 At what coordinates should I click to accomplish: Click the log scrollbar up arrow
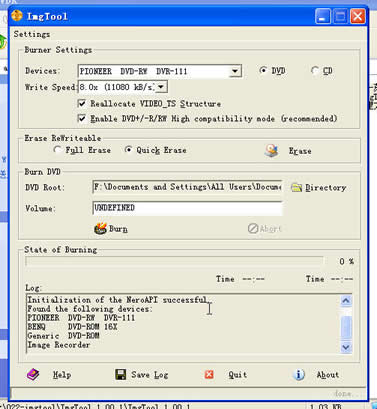click(346, 301)
